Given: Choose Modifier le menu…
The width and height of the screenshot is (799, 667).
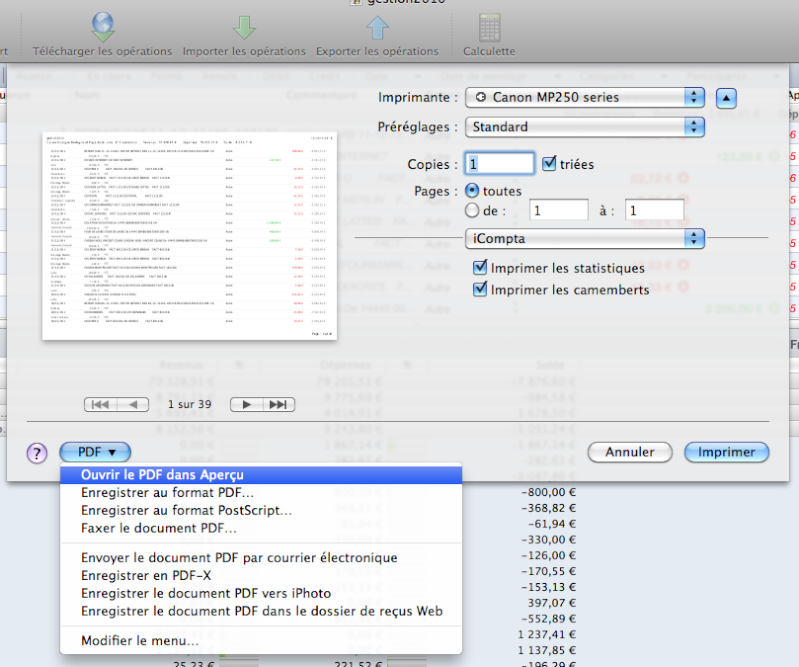Looking at the screenshot, I should (261, 641).
